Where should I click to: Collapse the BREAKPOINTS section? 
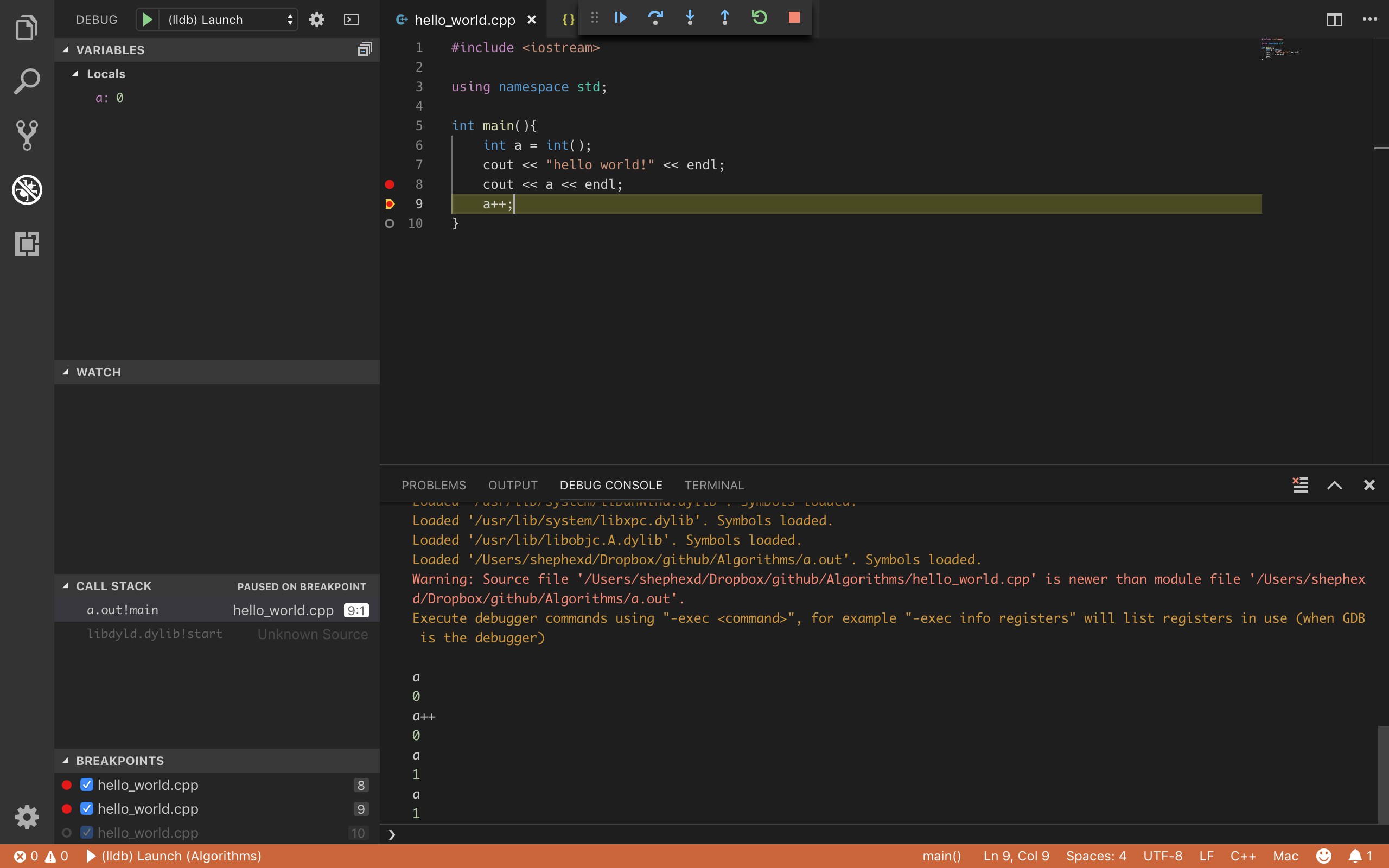coord(217,760)
